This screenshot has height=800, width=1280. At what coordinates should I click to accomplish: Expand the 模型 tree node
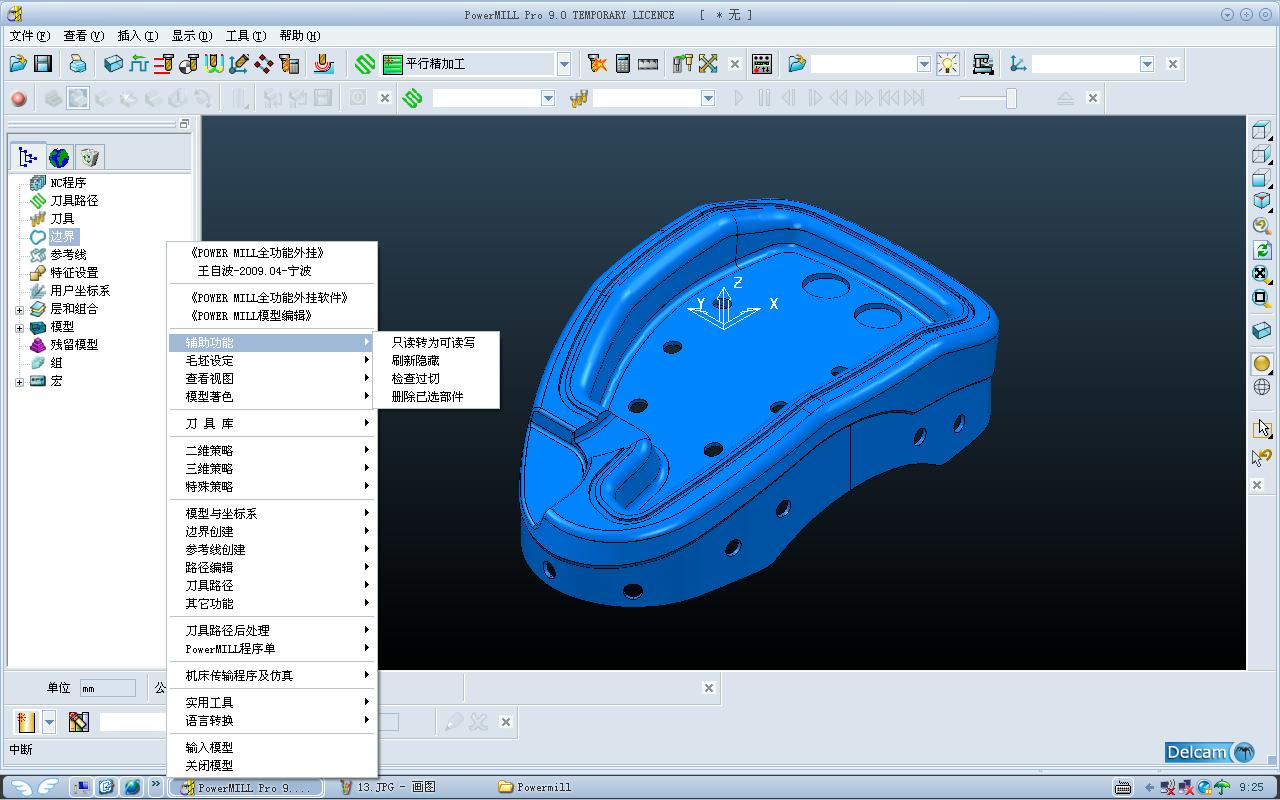point(19,327)
